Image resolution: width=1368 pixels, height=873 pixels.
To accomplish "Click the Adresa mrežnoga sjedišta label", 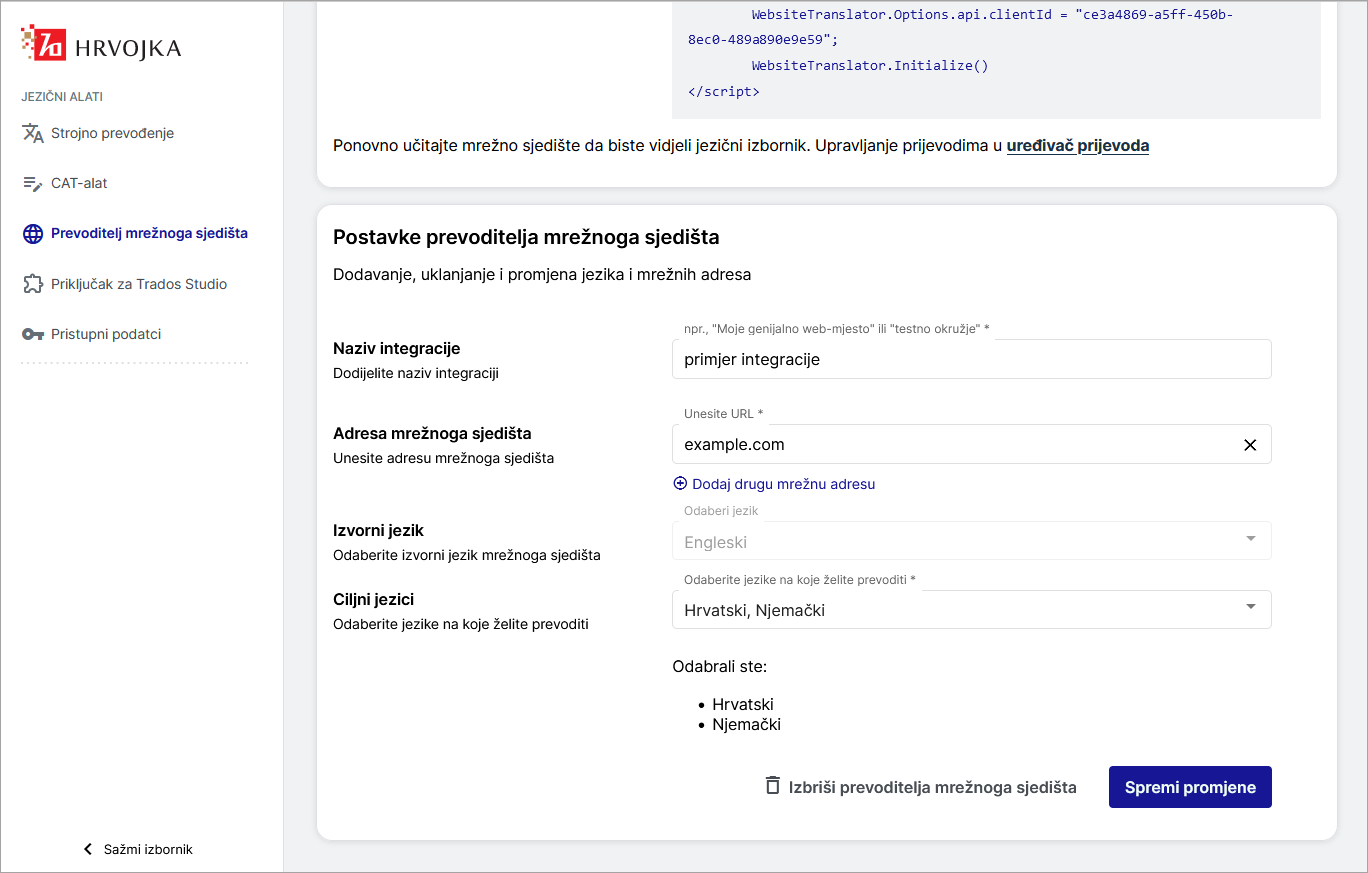I will [432, 433].
